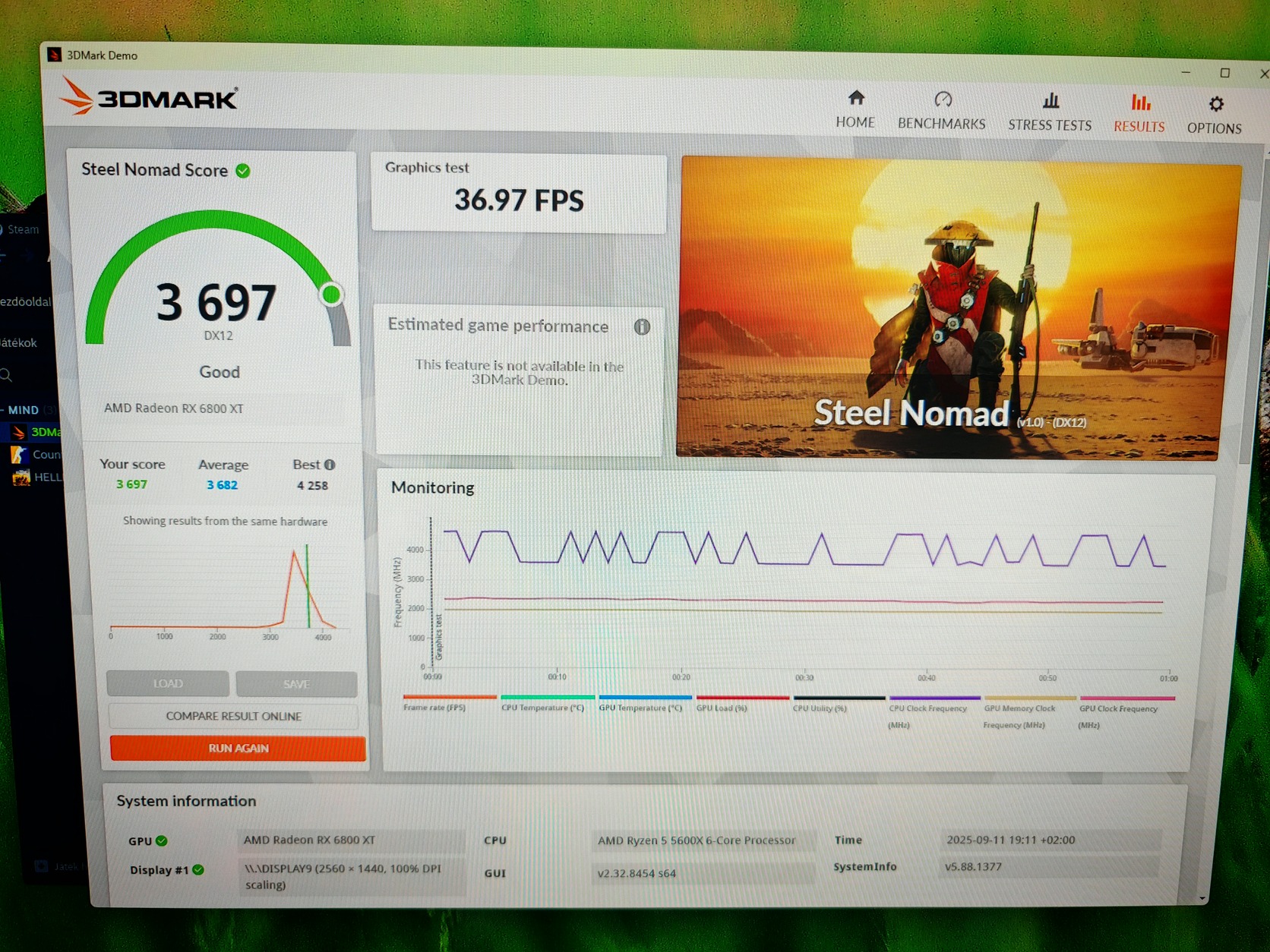The image size is (1270, 952).
Task: Select the Counter-Strike icon in Steam's library list
Action: [x=20, y=455]
